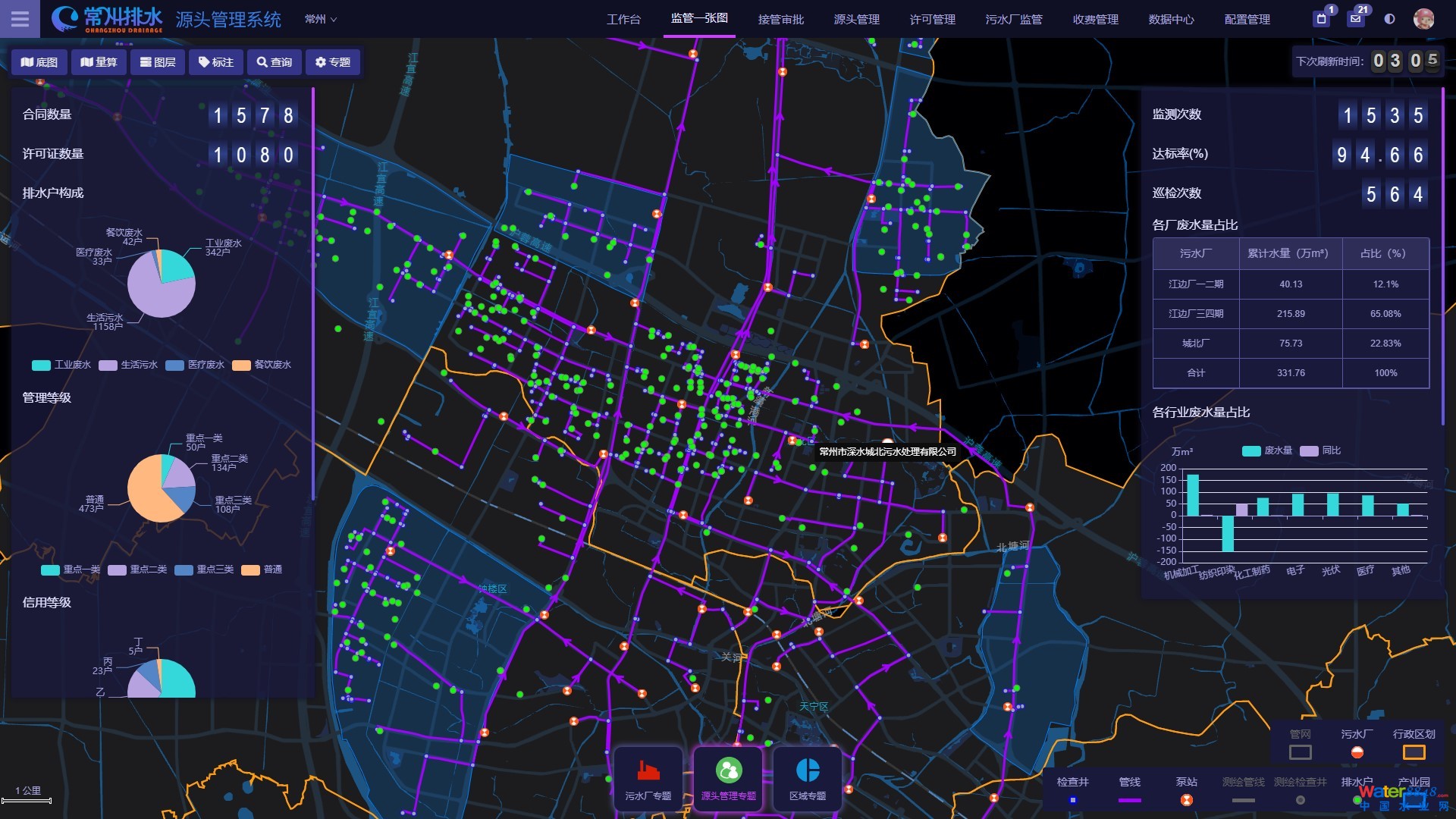Click the calendar notification icon

(x=1322, y=19)
